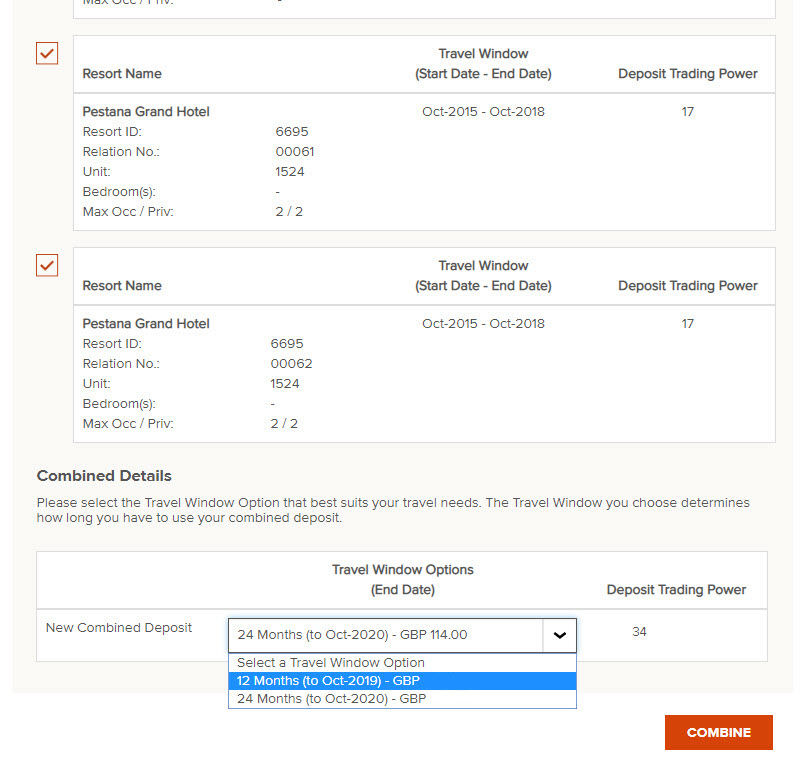Uncheck the deposit with Relation No. 00061
Viewport: 806px width, 780px height.
click(47, 53)
